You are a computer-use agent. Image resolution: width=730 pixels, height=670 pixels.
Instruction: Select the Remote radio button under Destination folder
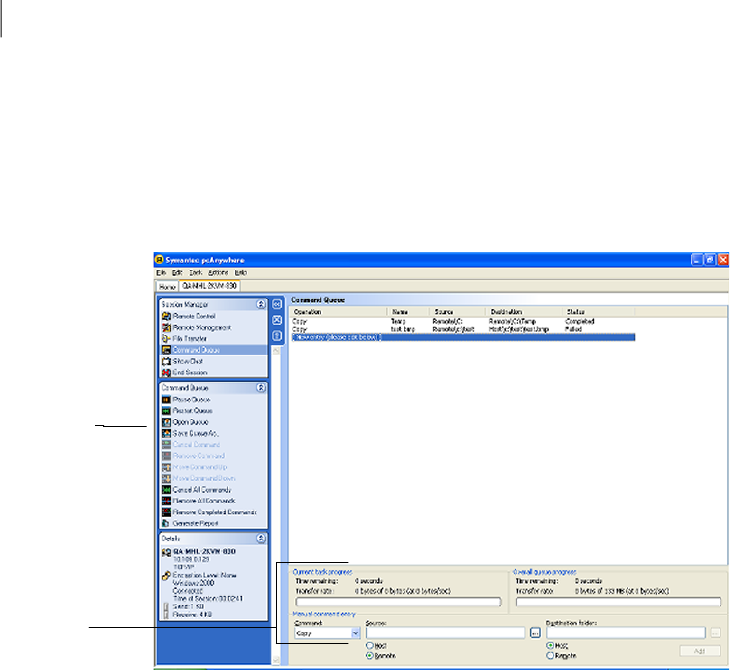pos(550,656)
